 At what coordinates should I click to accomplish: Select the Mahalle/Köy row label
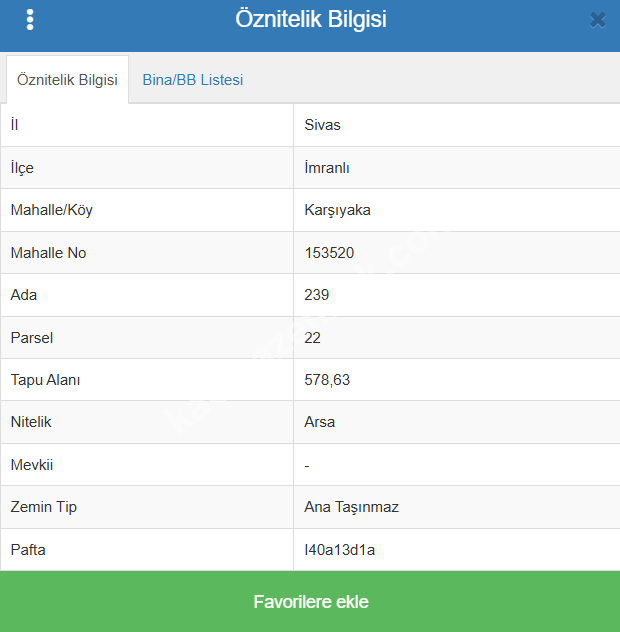pyautogui.click(x=52, y=210)
